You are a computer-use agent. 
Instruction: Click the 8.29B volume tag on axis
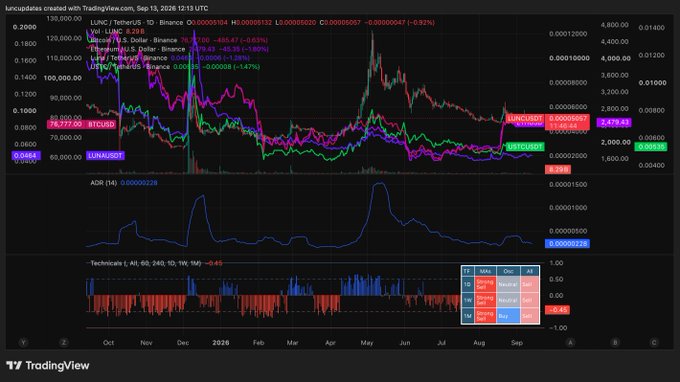point(558,169)
